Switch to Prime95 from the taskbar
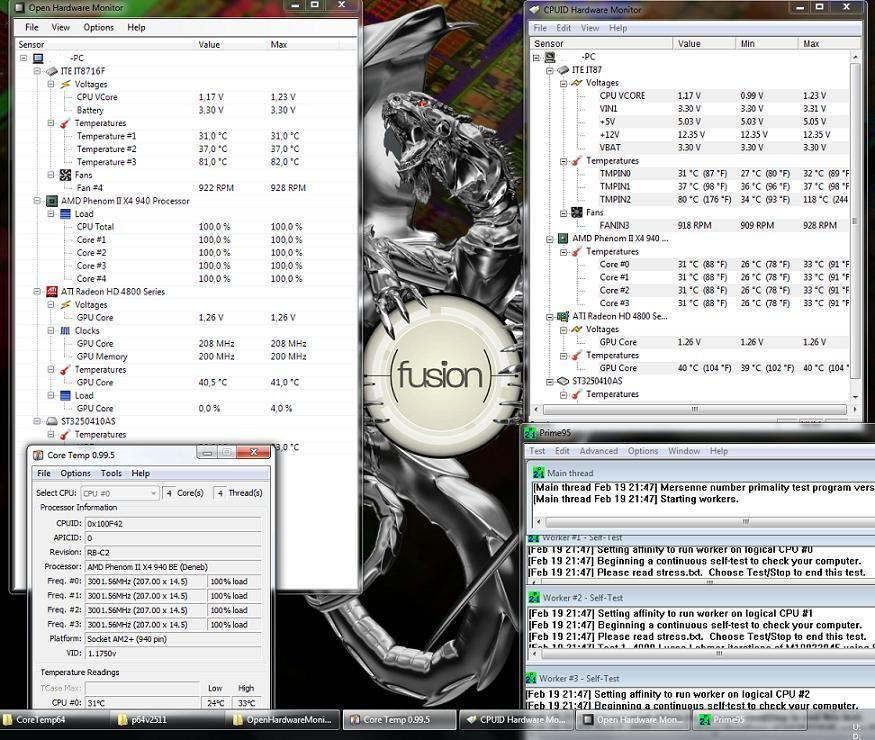The height and width of the screenshot is (740, 875). 750,720
